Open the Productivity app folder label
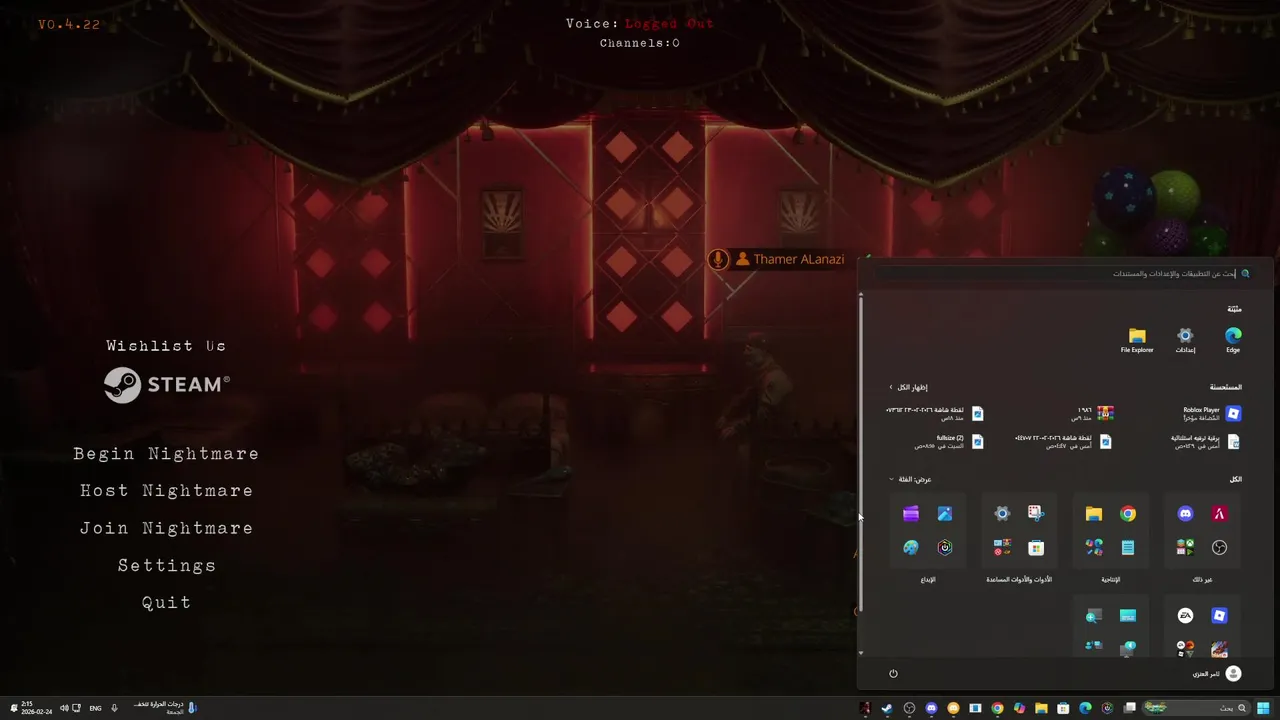This screenshot has height=720, width=1280. click(1111, 579)
